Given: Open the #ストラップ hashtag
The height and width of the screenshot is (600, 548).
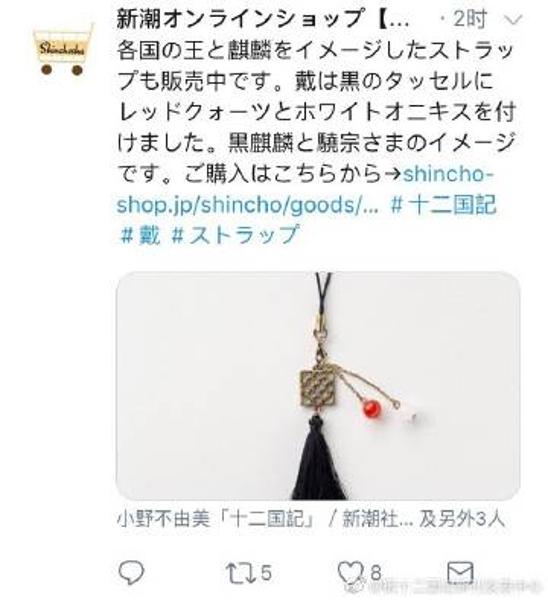Looking at the screenshot, I should (x=235, y=235).
